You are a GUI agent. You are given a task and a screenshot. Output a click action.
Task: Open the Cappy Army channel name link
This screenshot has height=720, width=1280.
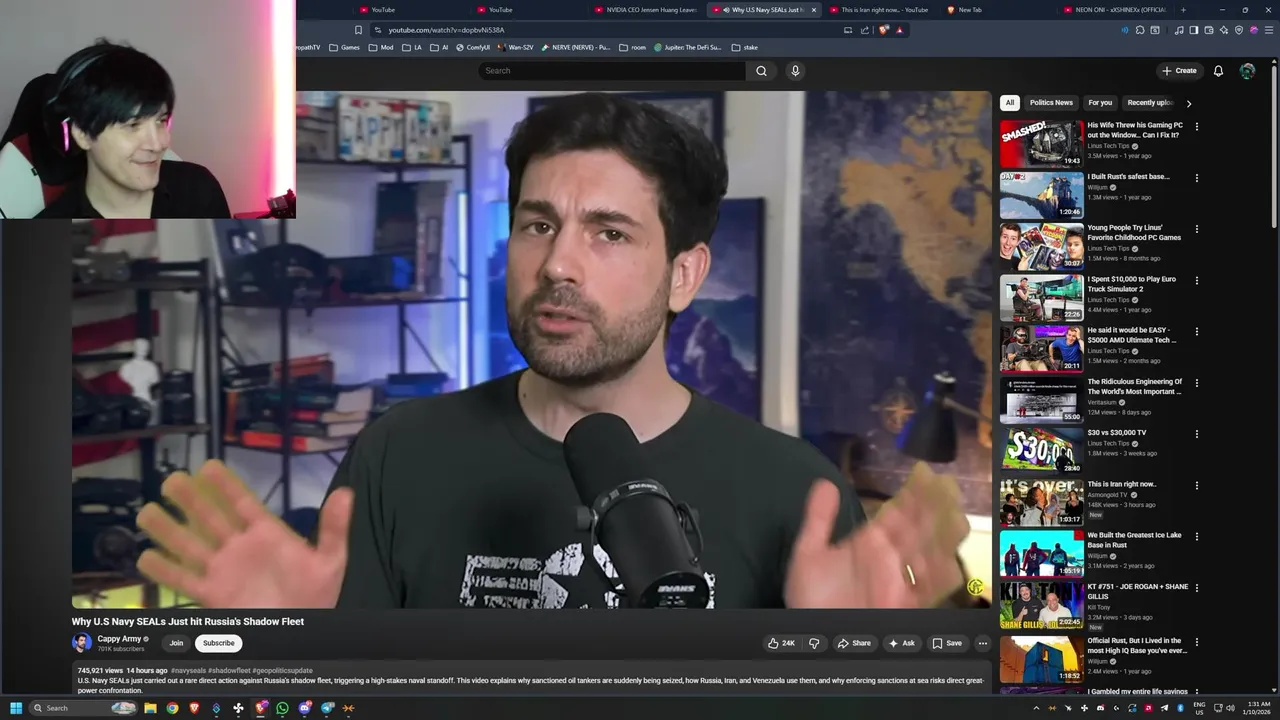[119, 639]
